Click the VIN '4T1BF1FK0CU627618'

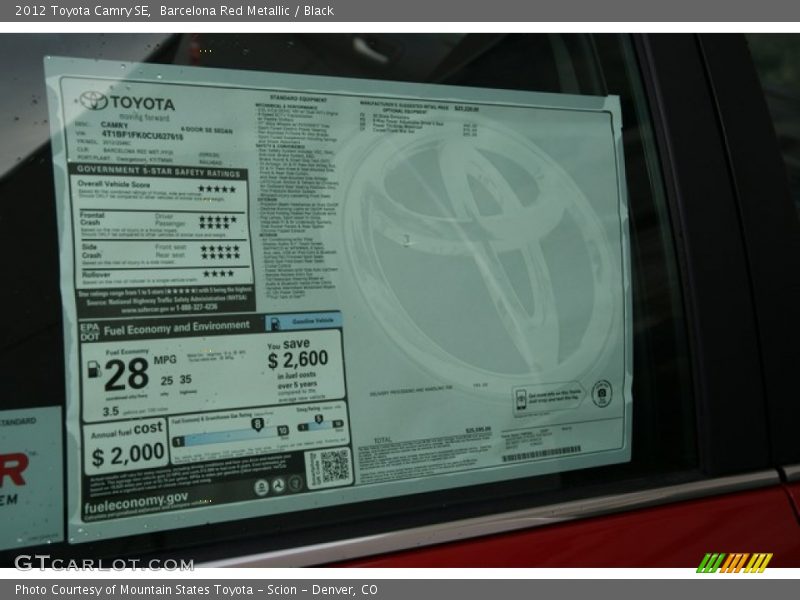pos(142,135)
